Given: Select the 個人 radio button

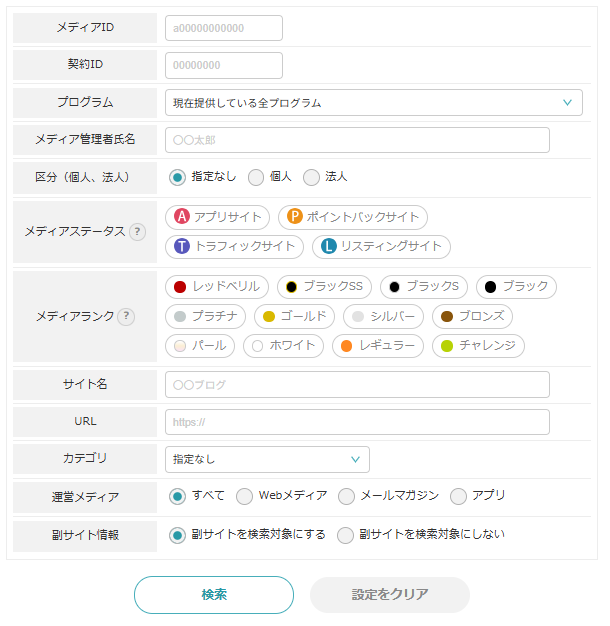Looking at the screenshot, I should tap(256, 177).
